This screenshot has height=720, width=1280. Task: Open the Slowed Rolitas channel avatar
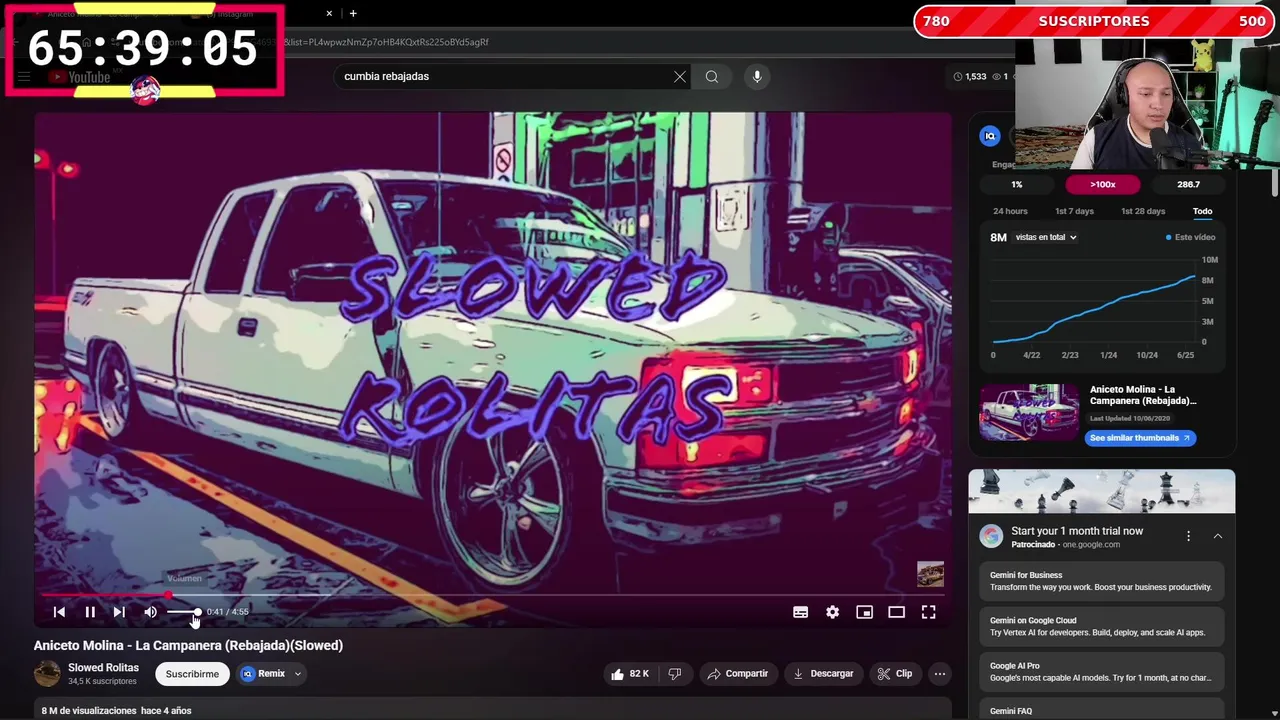pos(47,674)
